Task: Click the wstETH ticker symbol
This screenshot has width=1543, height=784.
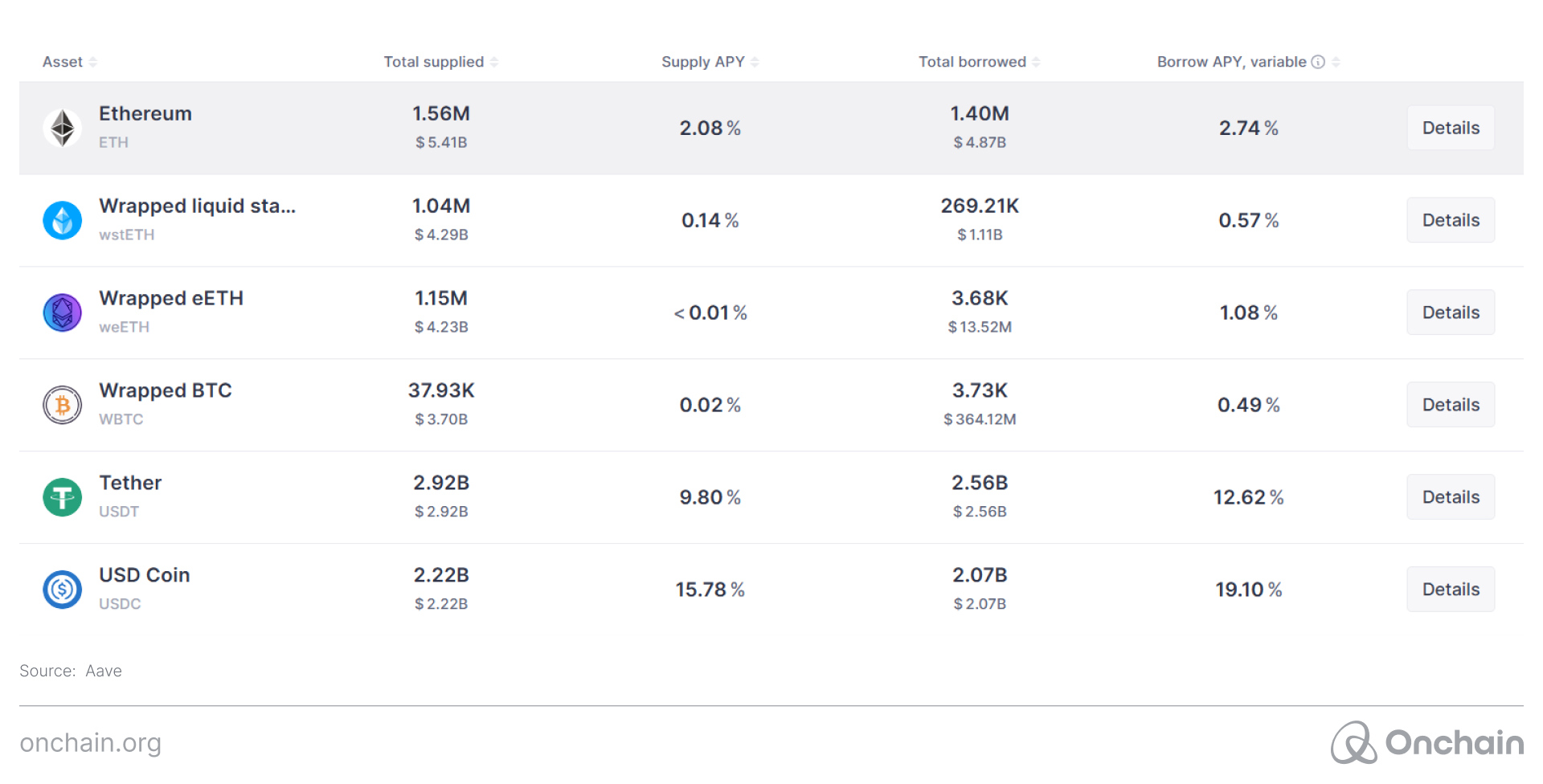Action: point(127,235)
